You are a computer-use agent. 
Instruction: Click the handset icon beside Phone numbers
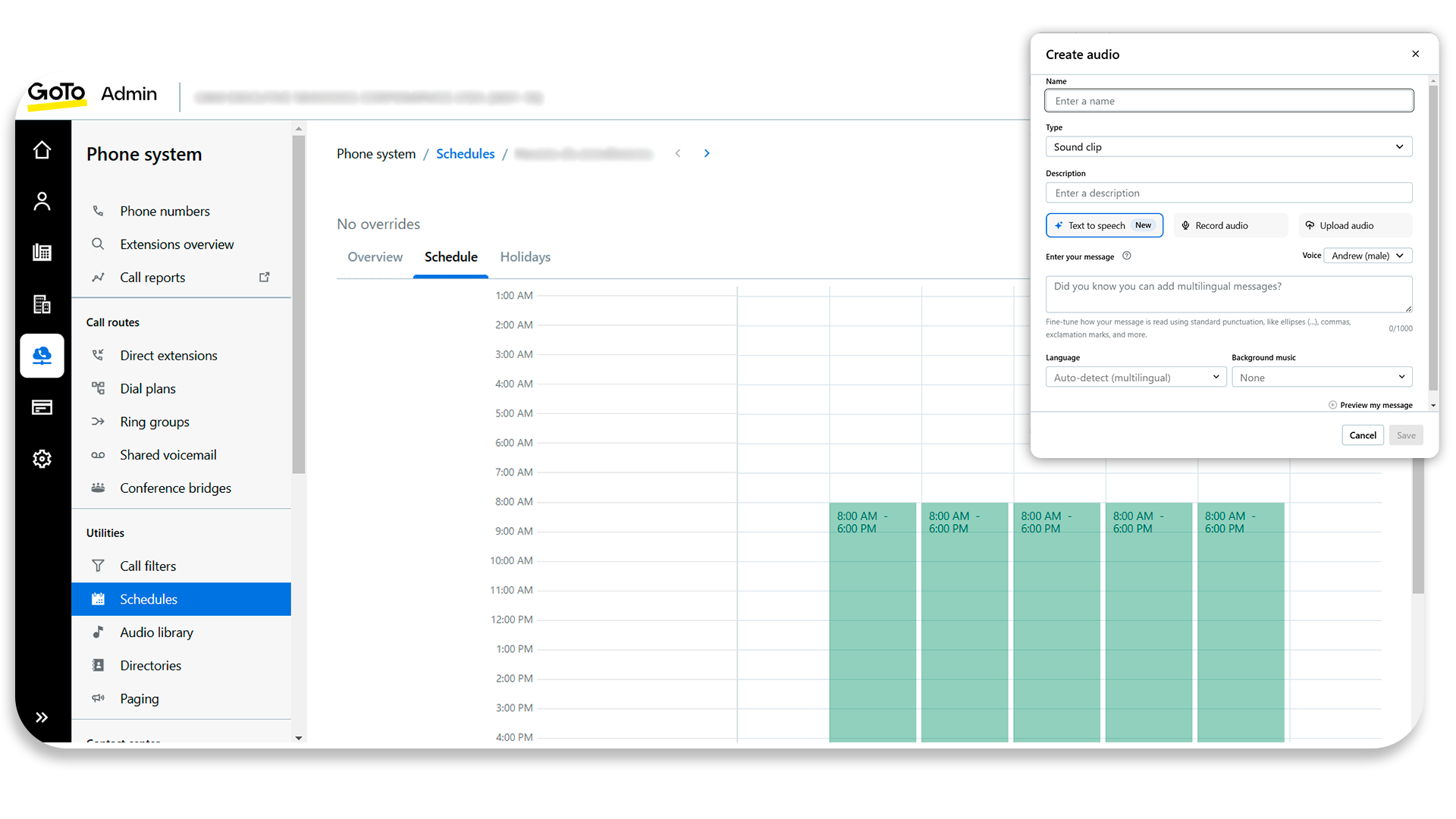[98, 211]
